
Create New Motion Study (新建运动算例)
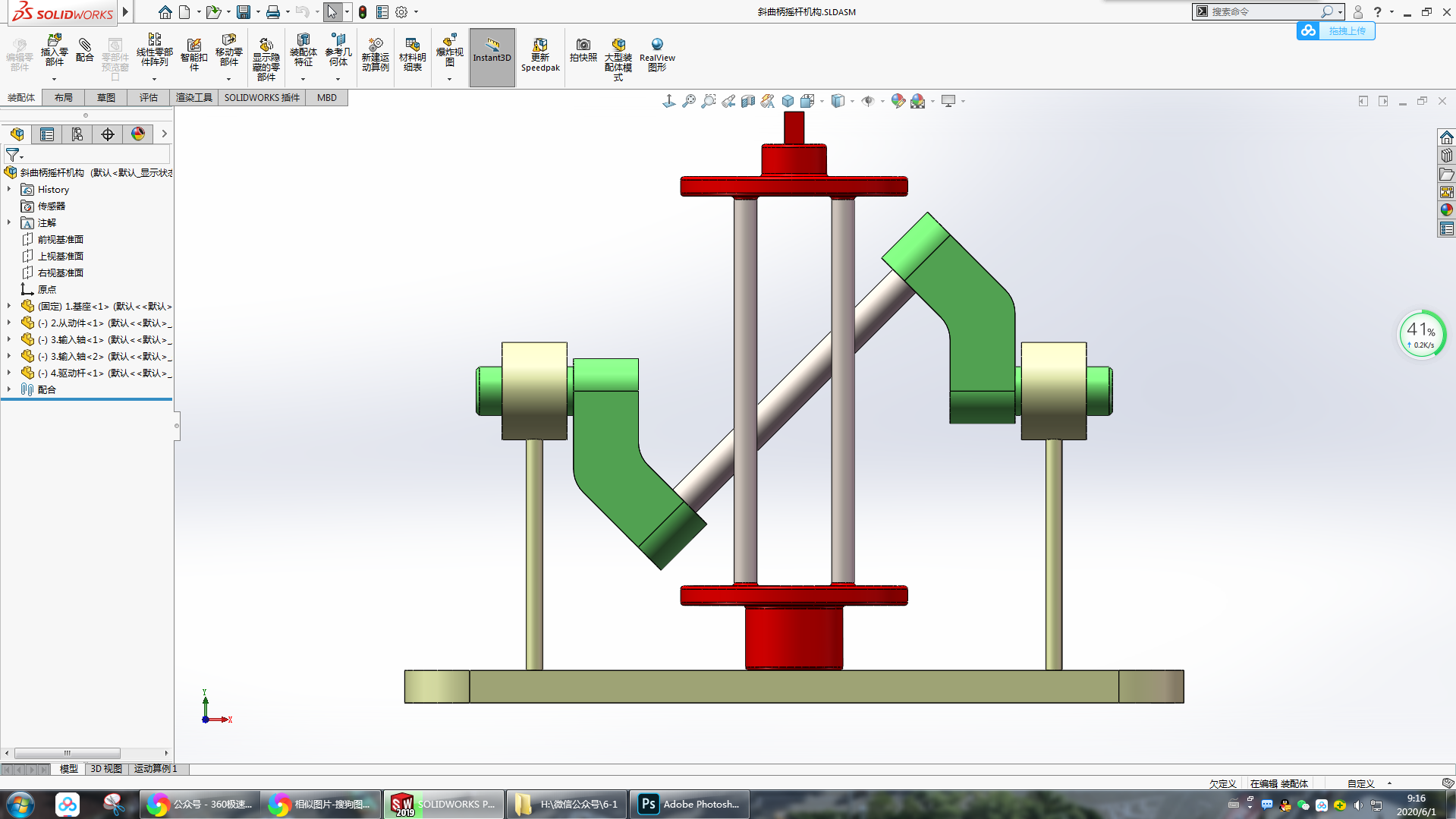click(x=376, y=55)
